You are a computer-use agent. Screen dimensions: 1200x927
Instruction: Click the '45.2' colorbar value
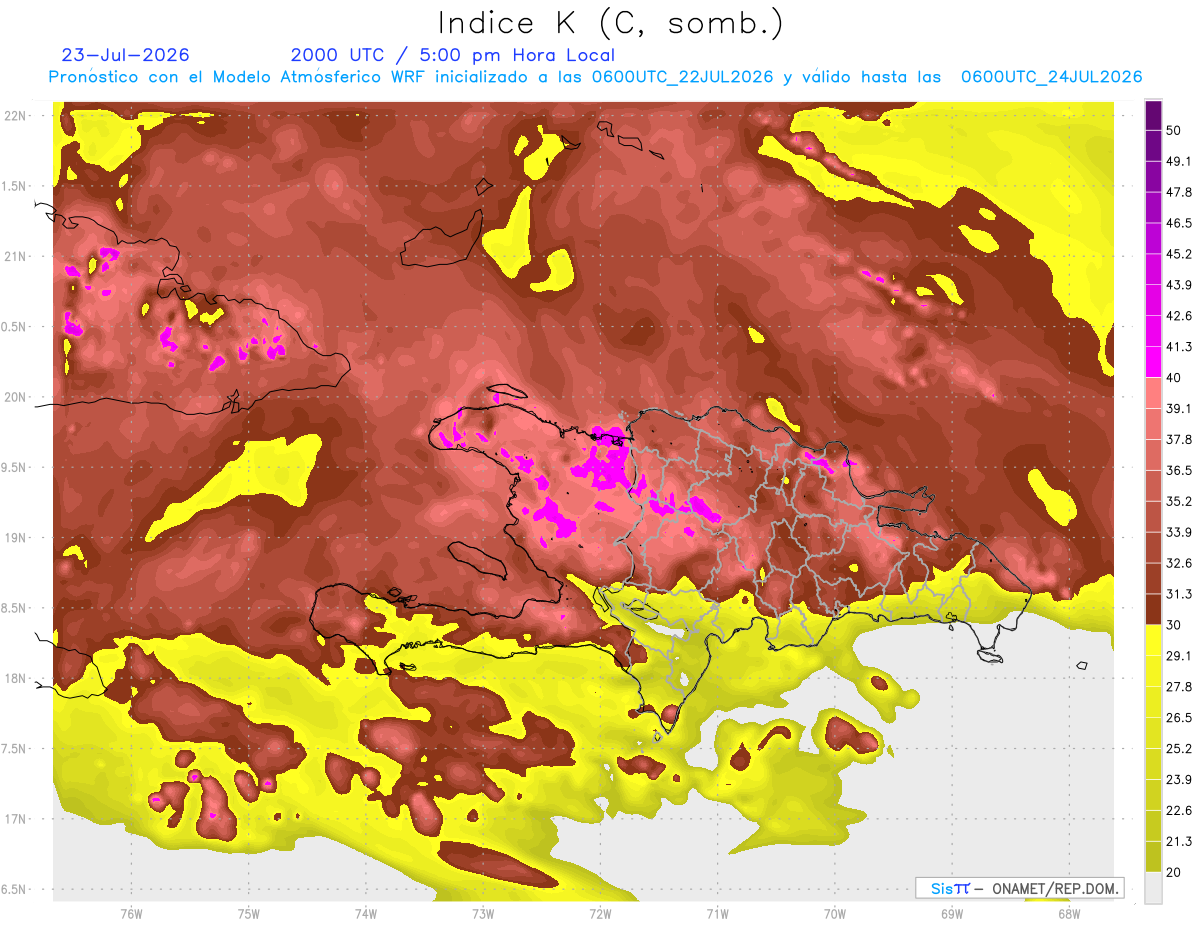pos(1179,254)
